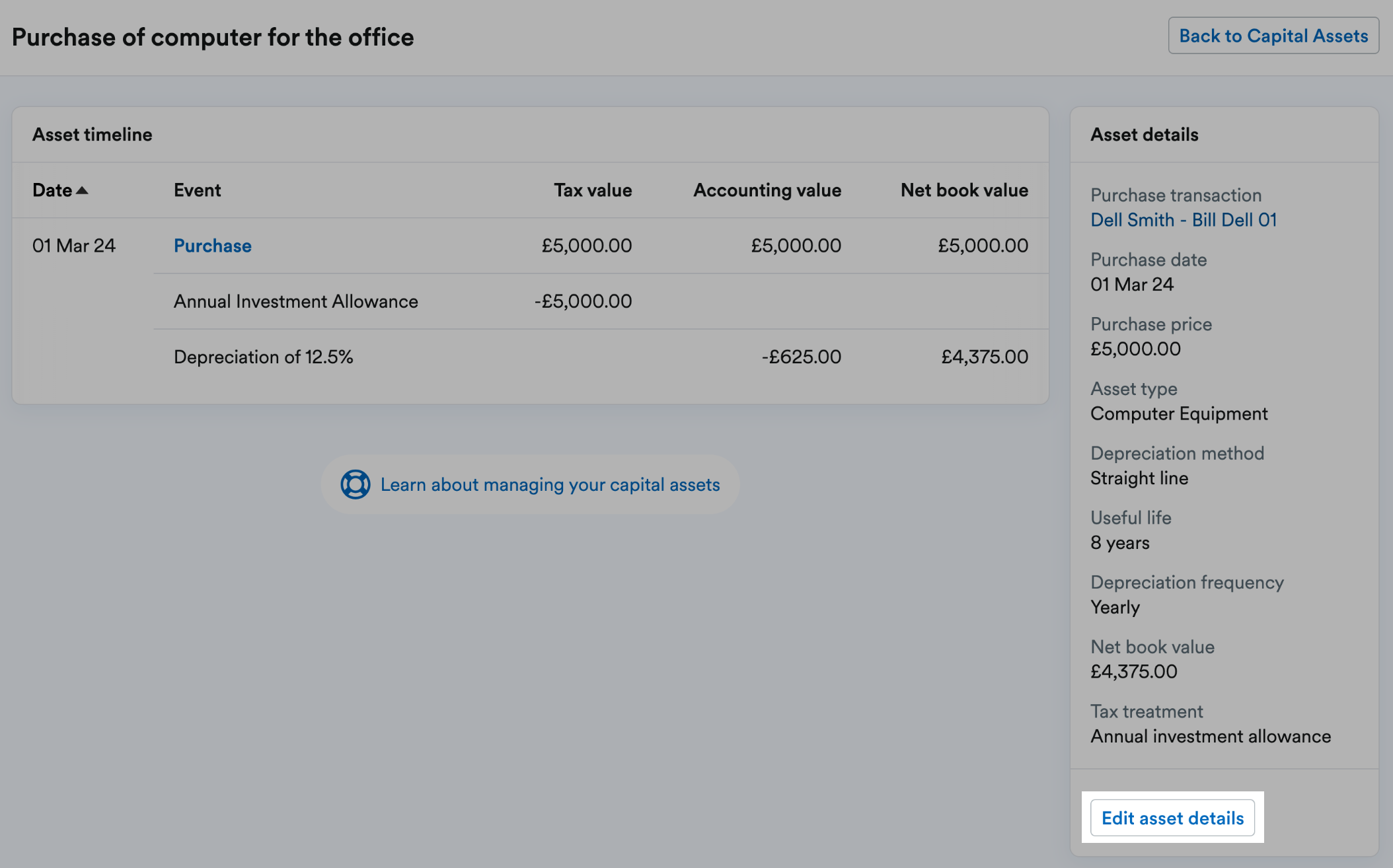
Task: Click the Asset details heading
Action: (1144, 135)
